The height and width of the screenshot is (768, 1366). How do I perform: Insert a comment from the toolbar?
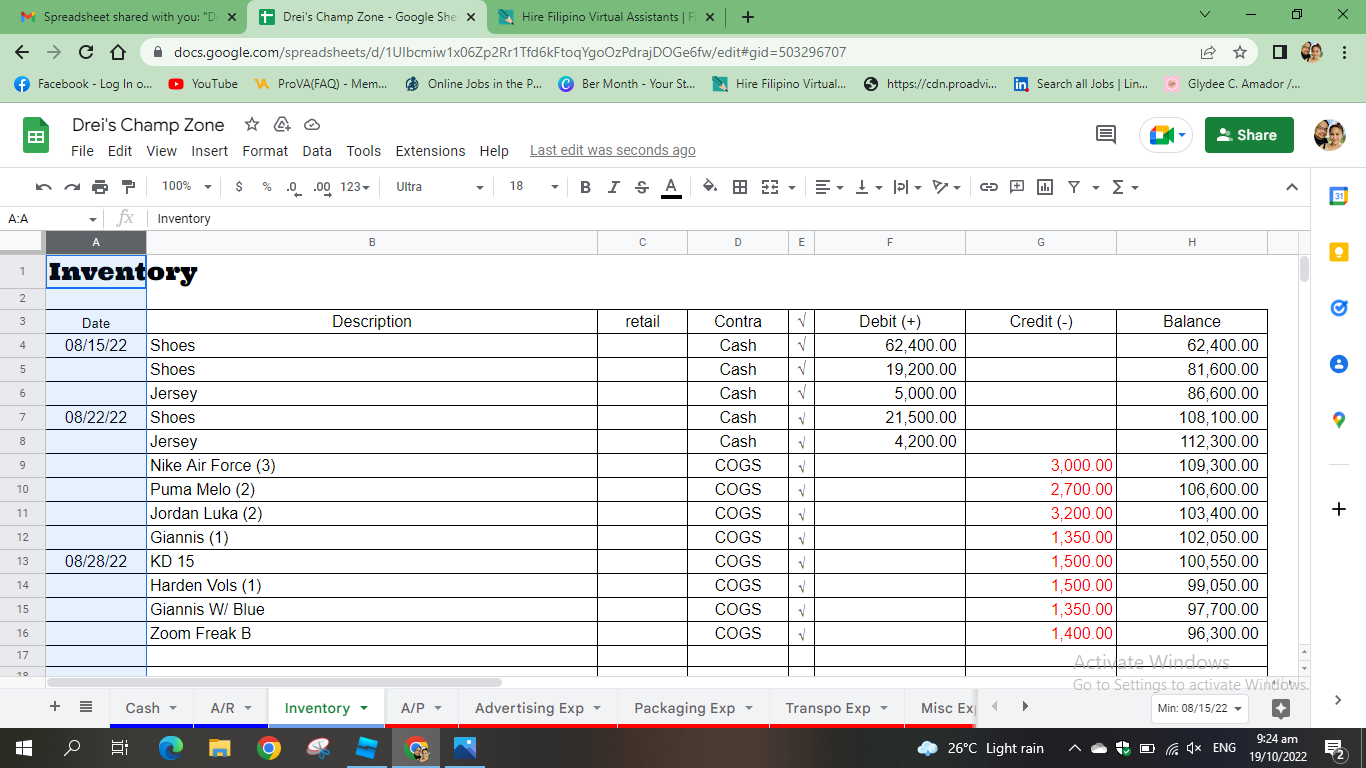pos(1017,187)
